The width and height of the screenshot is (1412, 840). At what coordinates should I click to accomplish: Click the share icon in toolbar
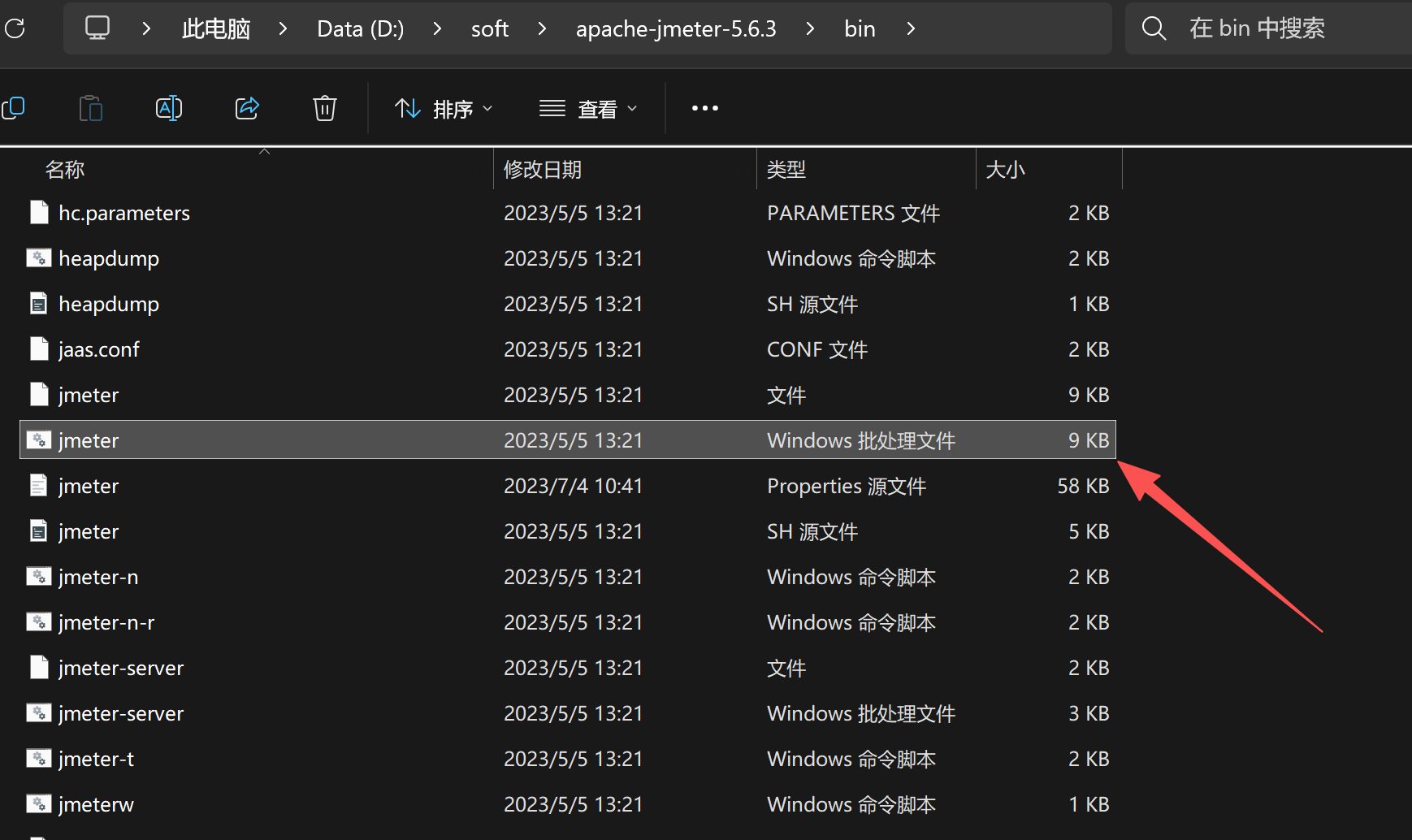247,108
